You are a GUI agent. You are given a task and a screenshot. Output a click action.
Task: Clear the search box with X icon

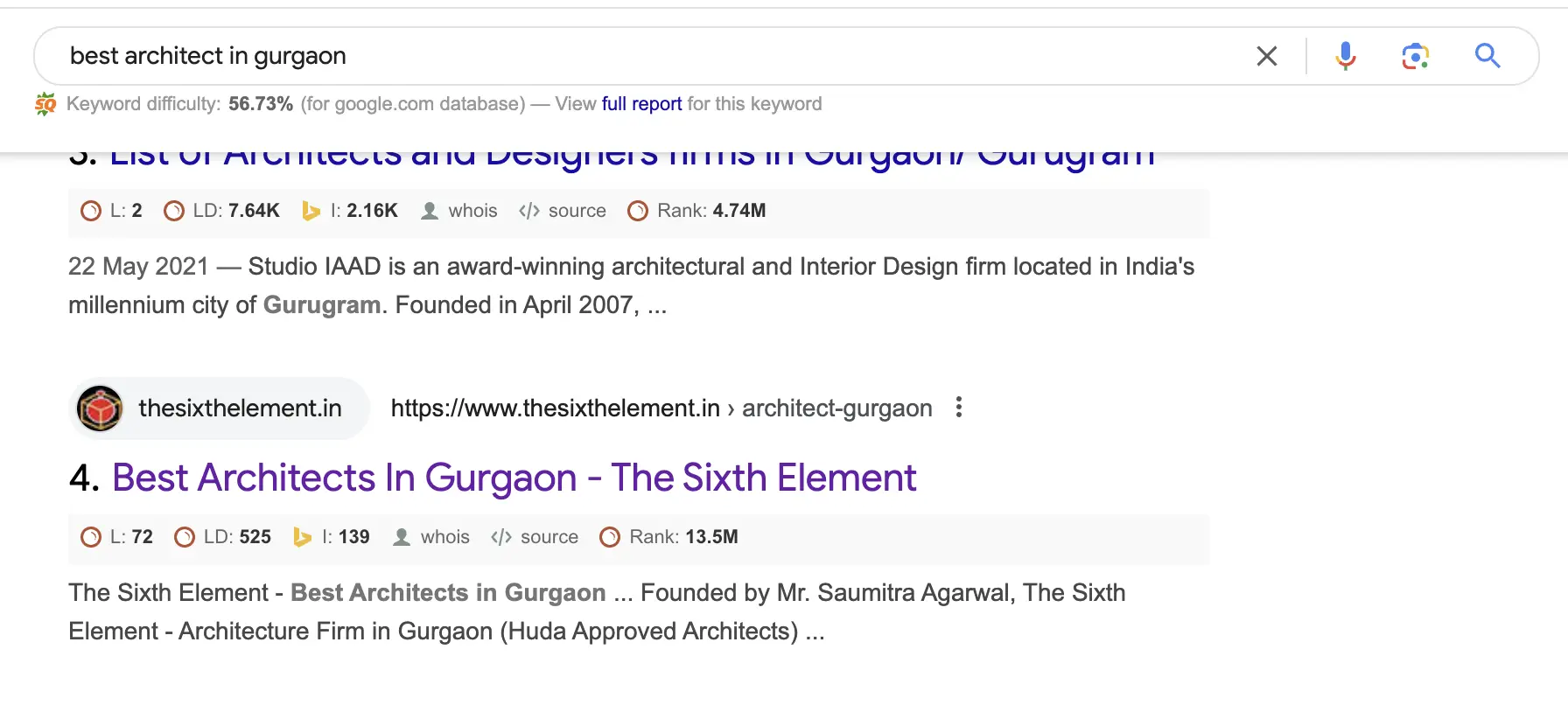1266,56
